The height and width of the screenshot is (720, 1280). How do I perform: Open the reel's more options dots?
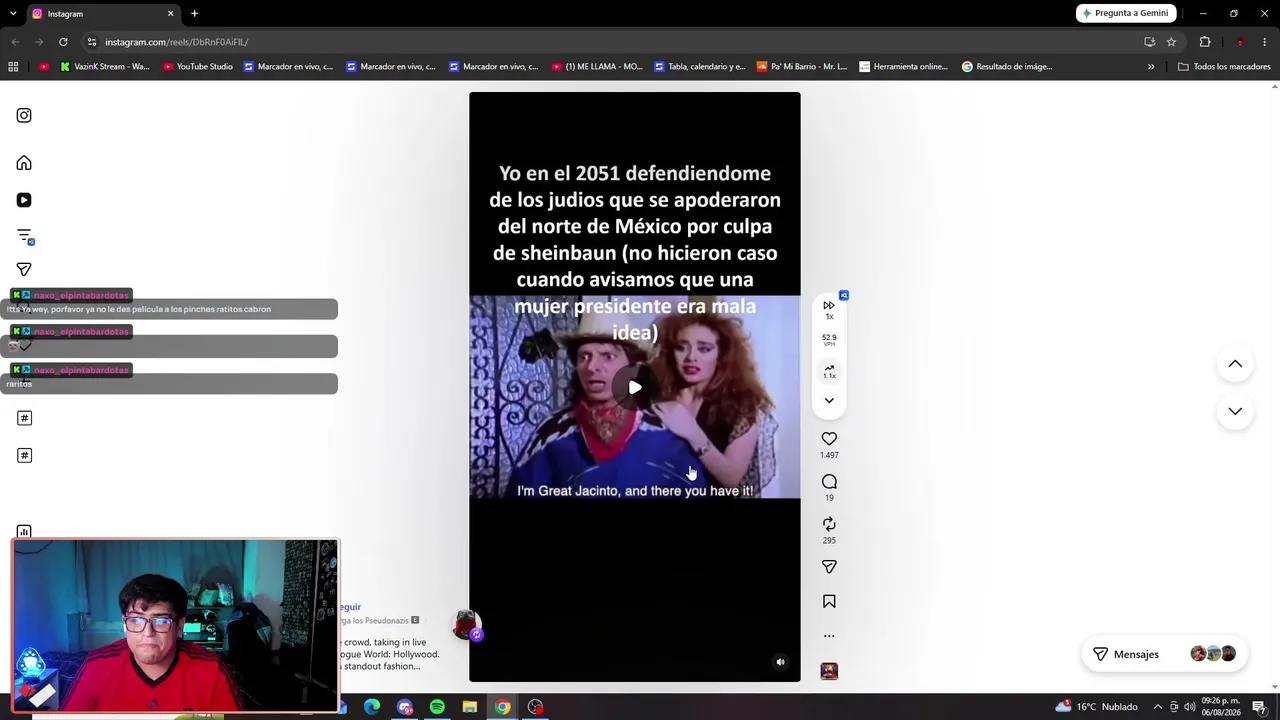[829, 636]
